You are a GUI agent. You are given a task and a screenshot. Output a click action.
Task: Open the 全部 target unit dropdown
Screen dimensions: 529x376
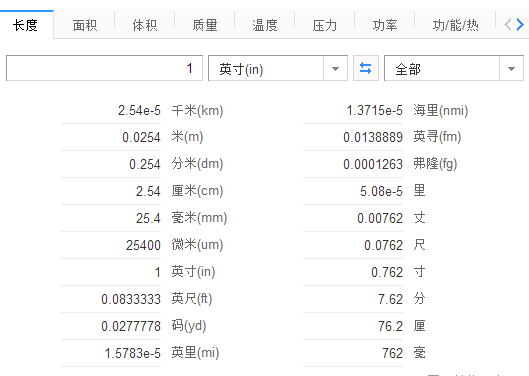click(454, 69)
